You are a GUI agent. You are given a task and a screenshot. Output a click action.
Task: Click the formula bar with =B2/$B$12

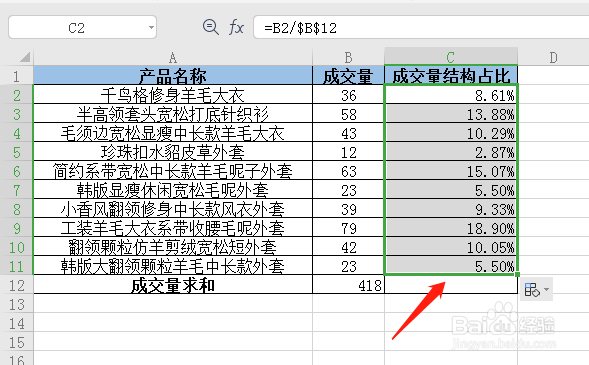point(421,27)
